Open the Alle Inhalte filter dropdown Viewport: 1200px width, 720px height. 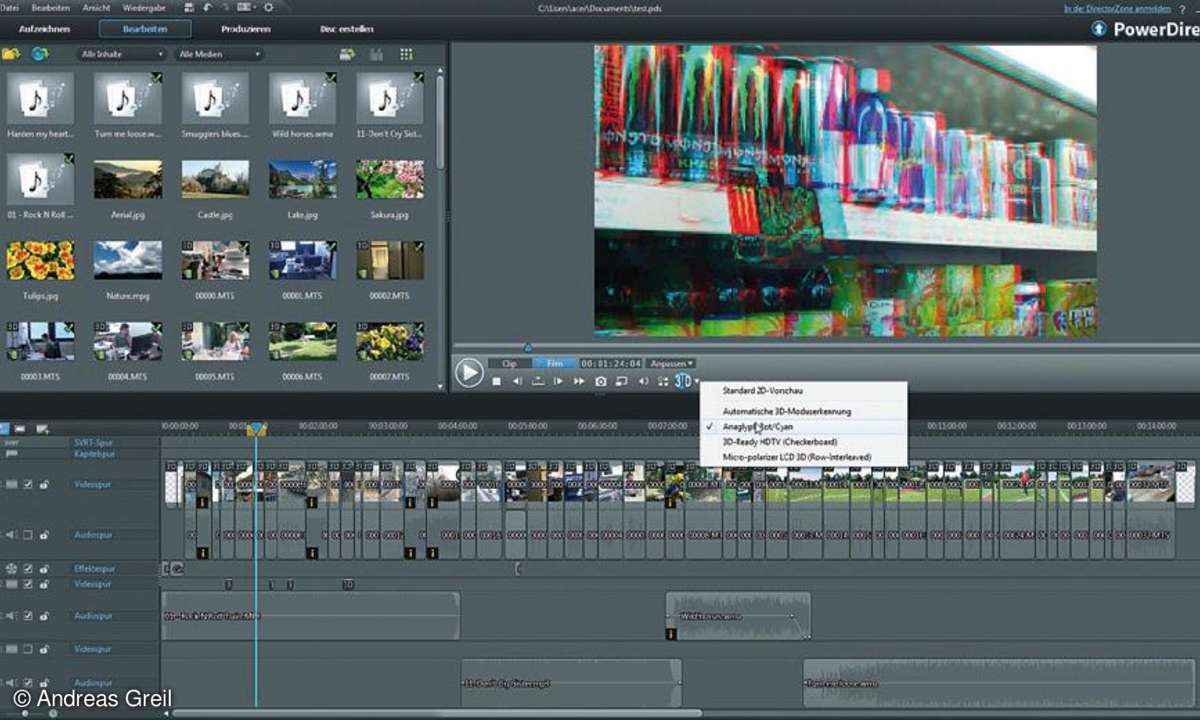click(x=122, y=54)
